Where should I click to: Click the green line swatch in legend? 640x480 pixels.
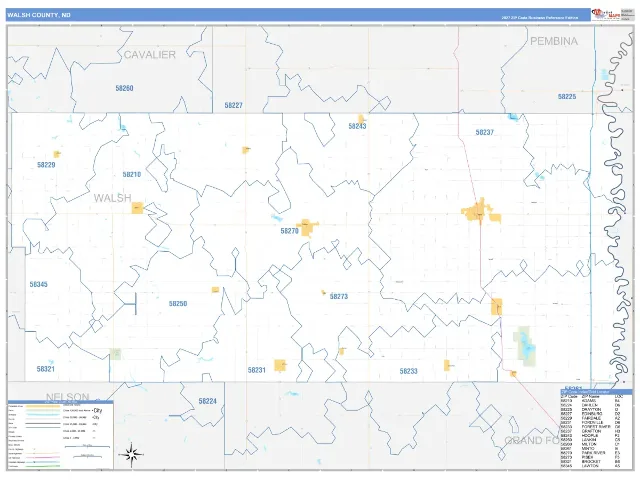tap(43, 466)
